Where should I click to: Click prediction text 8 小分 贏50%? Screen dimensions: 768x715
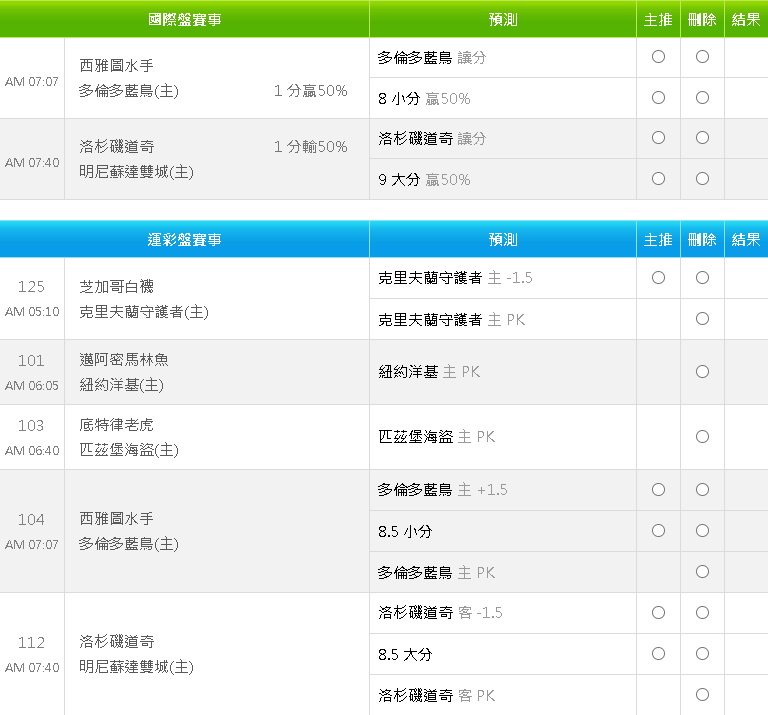[x=424, y=98]
